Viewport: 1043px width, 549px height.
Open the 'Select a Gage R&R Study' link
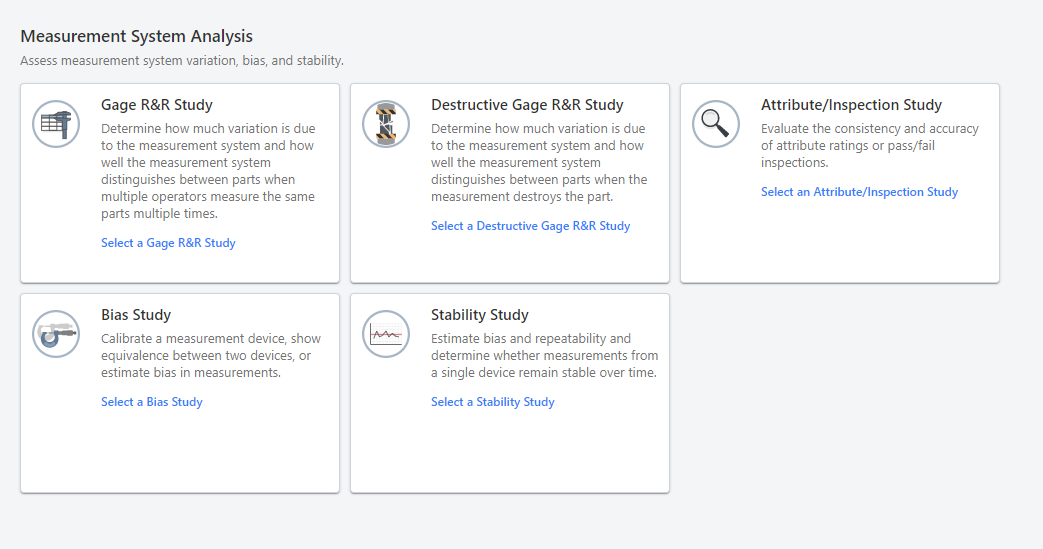168,243
